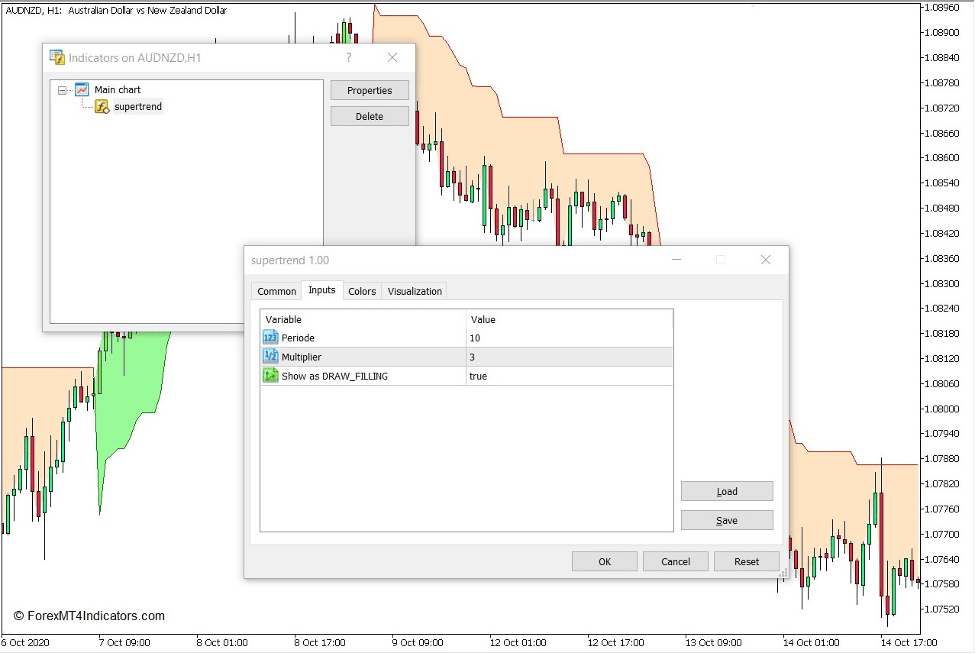Click the supertrend function icon in the tree
This screenshot has height=654, width=977.
(102, 107)
